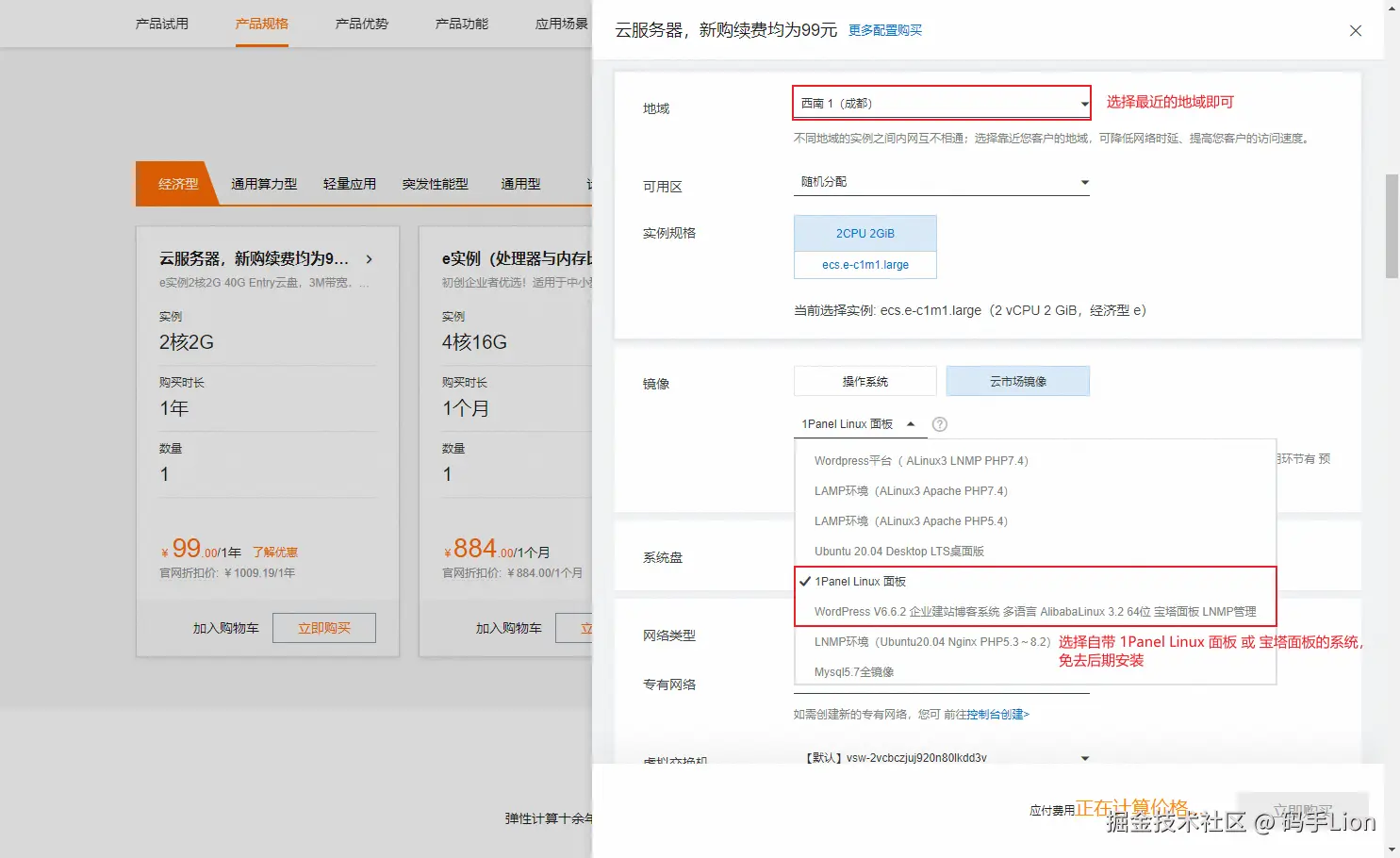Click the 立即购买 button at panel bottom

pyautogui.click(x=1303, y=810)
